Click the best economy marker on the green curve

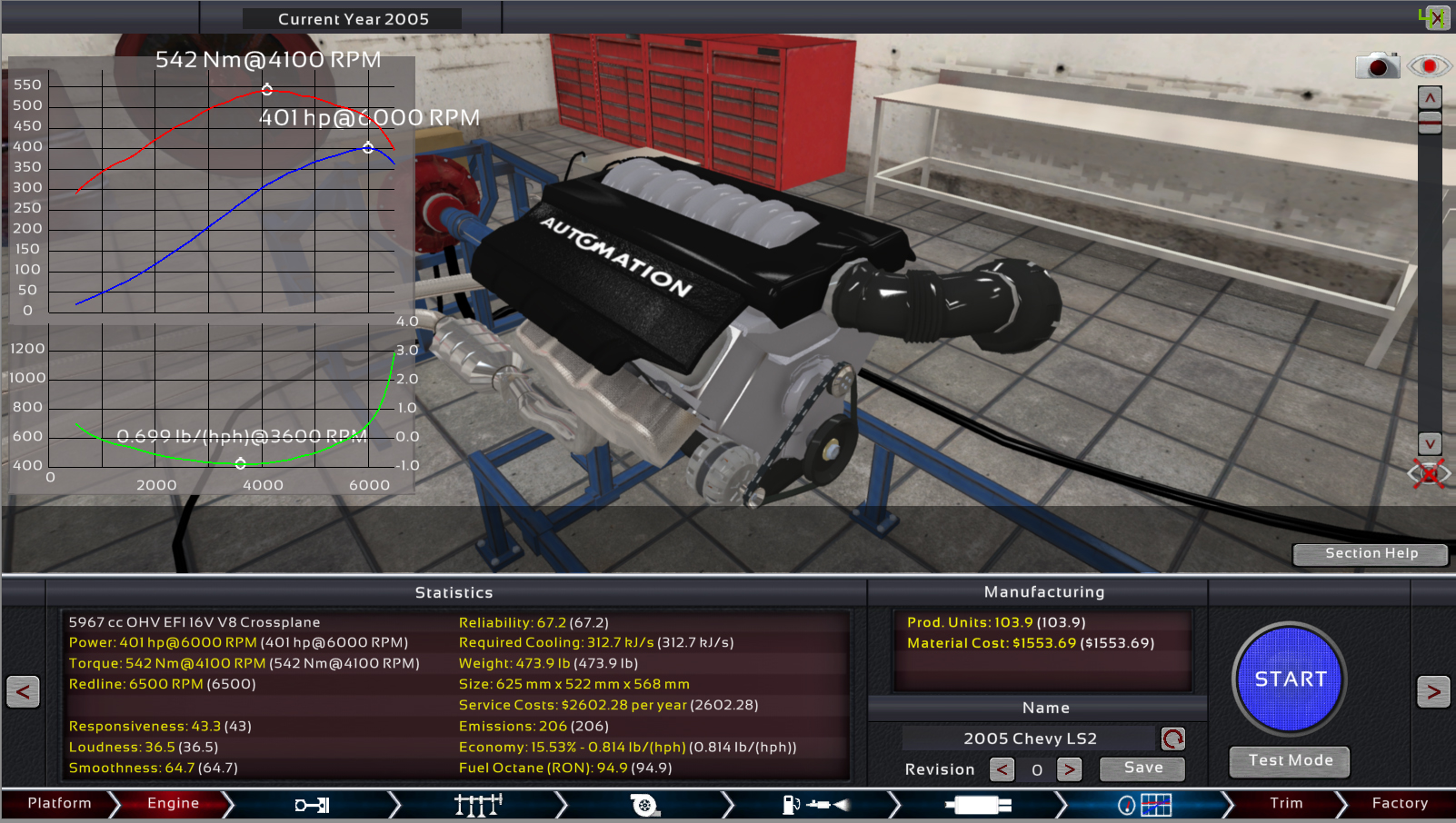pyautogui.click(x=241, y=463)
